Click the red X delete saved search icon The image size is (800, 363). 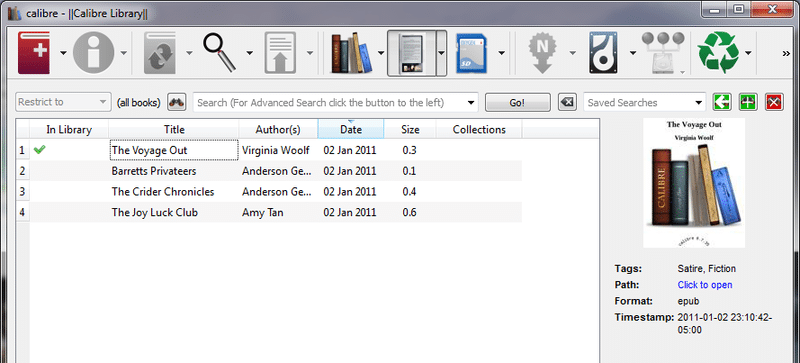[x=774, y=102]
